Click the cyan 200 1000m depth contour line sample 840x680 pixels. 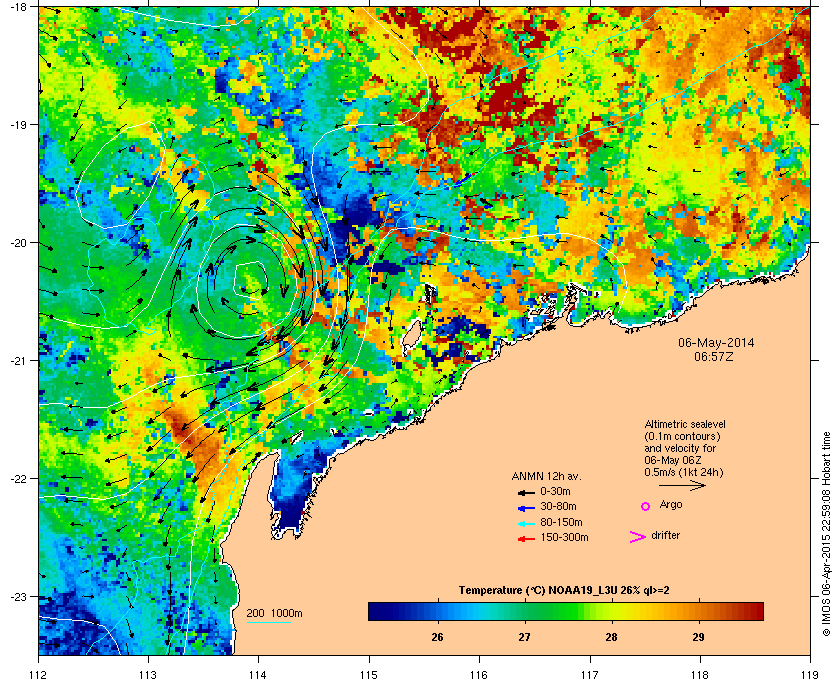[269, 623]
